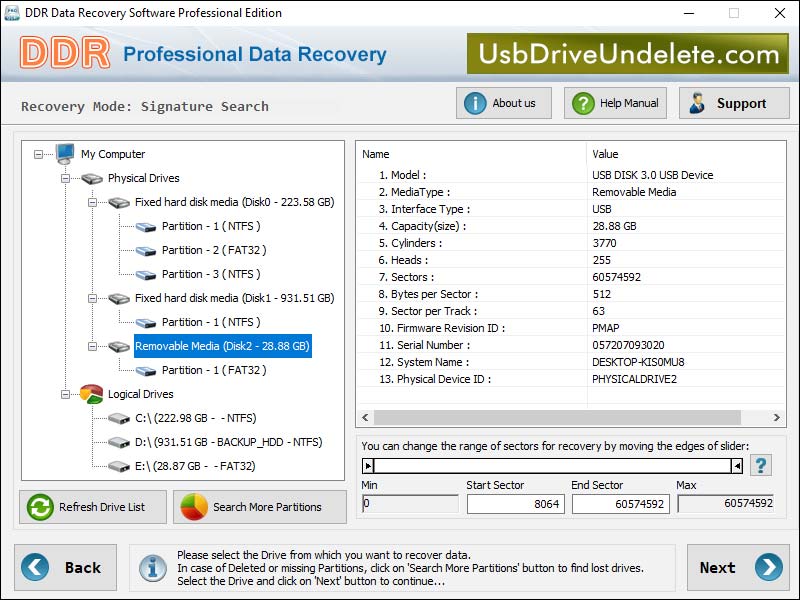The image size is (800, 600).
Task: Click the left scroll arrow of details list
Action: [x=365, y=417]
